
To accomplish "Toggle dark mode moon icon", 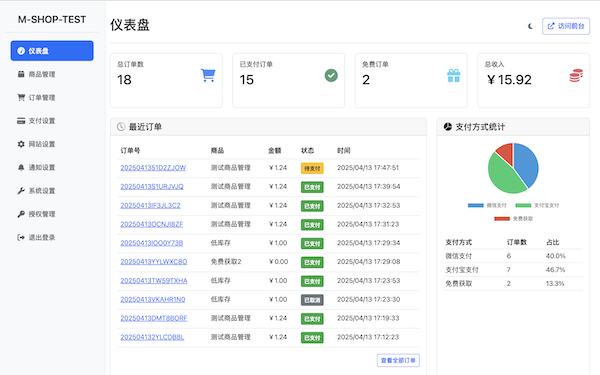I will point(530,26).
